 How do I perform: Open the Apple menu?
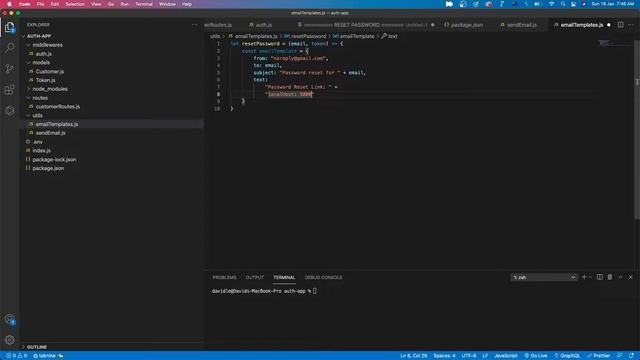[x=9, y=4]
